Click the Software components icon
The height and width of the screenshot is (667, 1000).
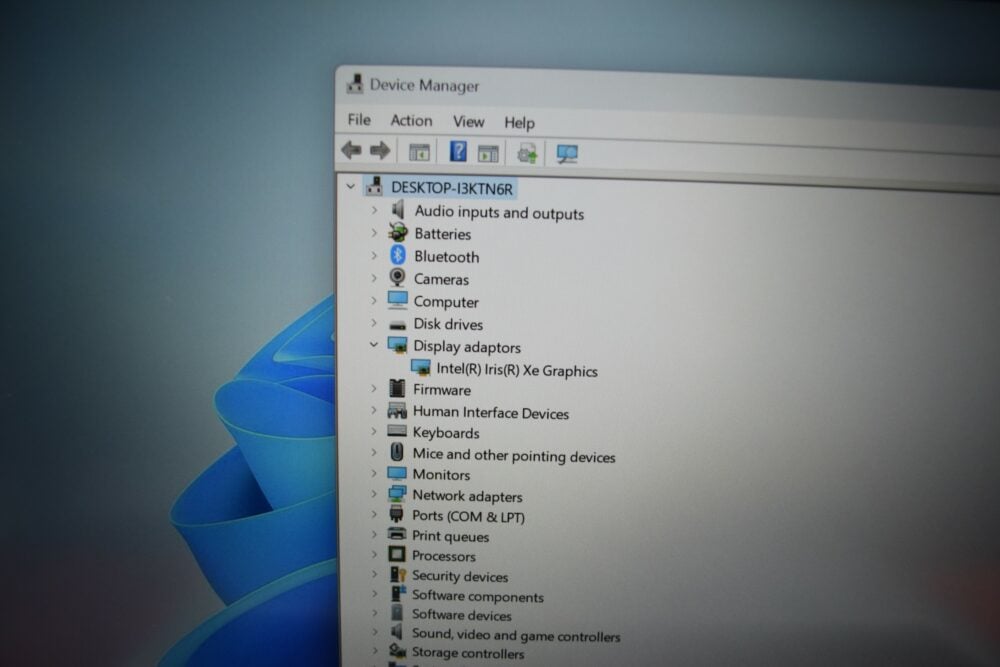click(398, 594)
